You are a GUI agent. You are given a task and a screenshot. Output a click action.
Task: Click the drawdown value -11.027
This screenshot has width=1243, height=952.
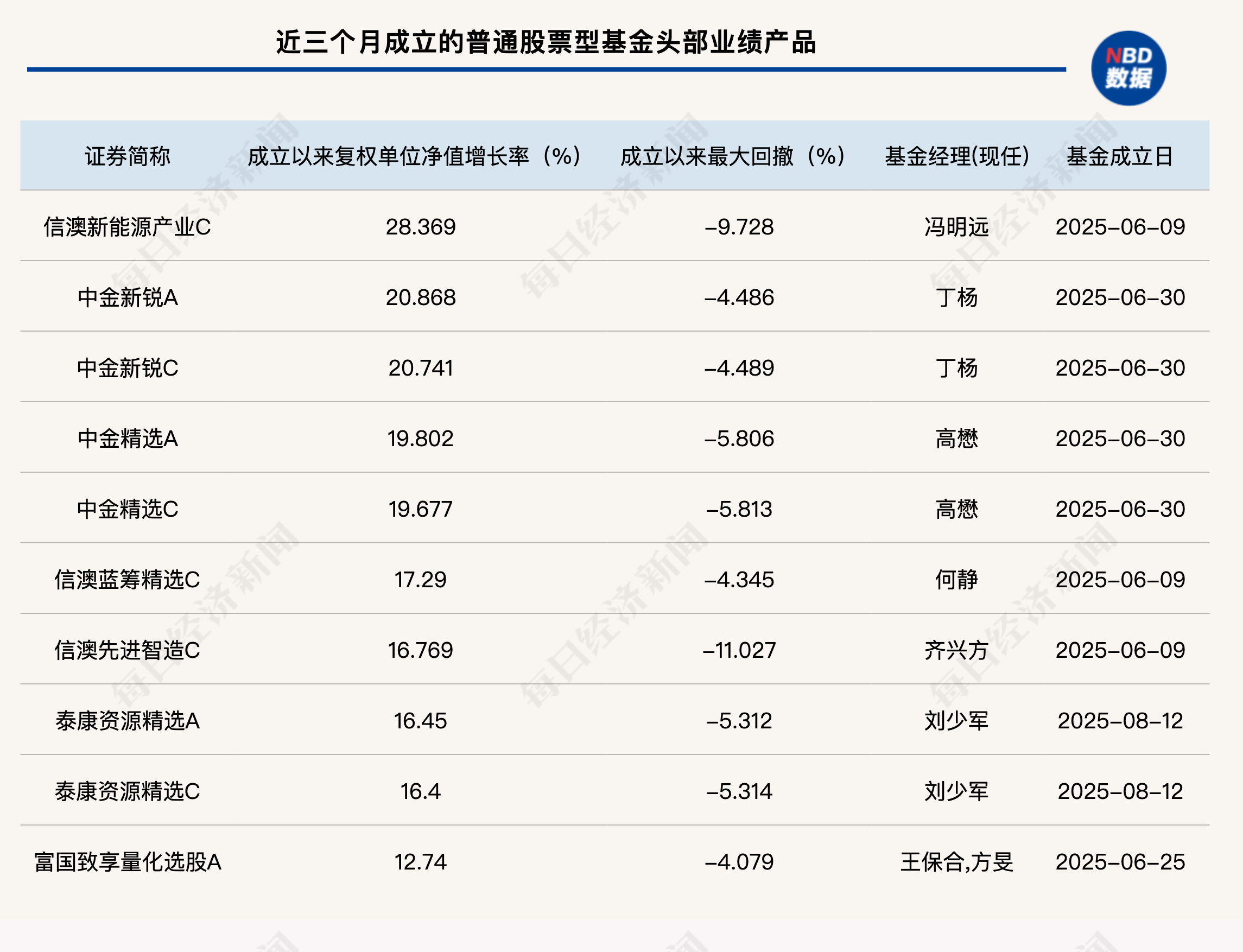tap(739, 651)
